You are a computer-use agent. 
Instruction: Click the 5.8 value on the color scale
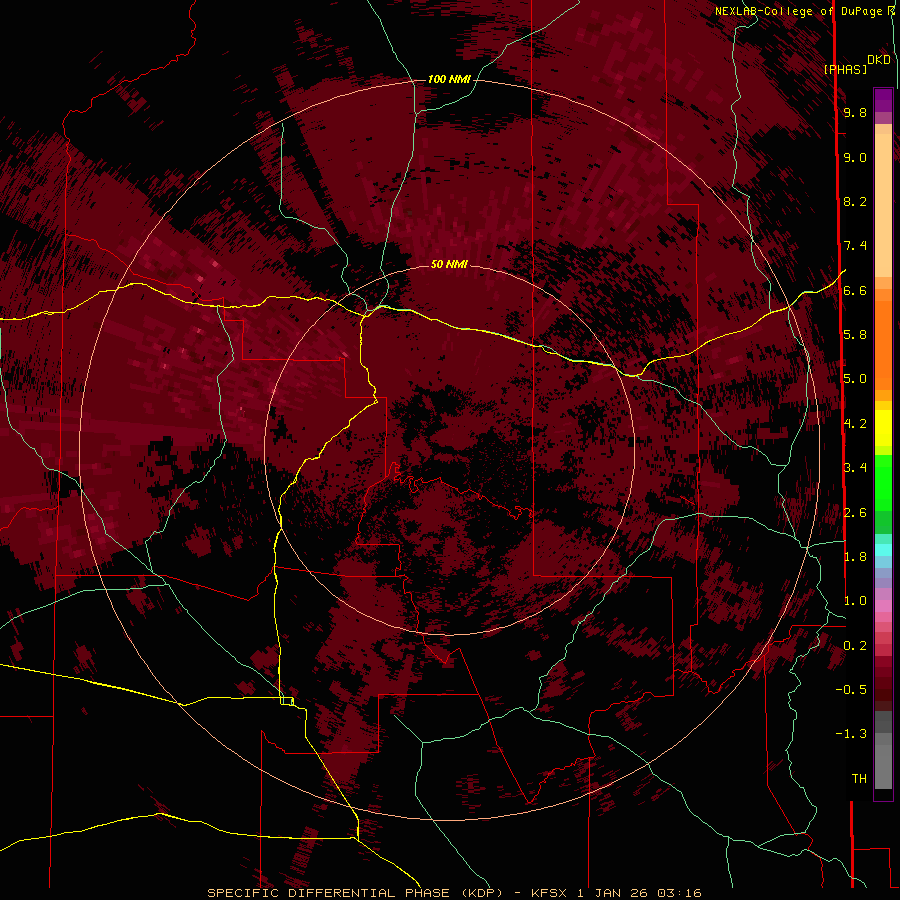pyautogui.click(x=855, y=335)
